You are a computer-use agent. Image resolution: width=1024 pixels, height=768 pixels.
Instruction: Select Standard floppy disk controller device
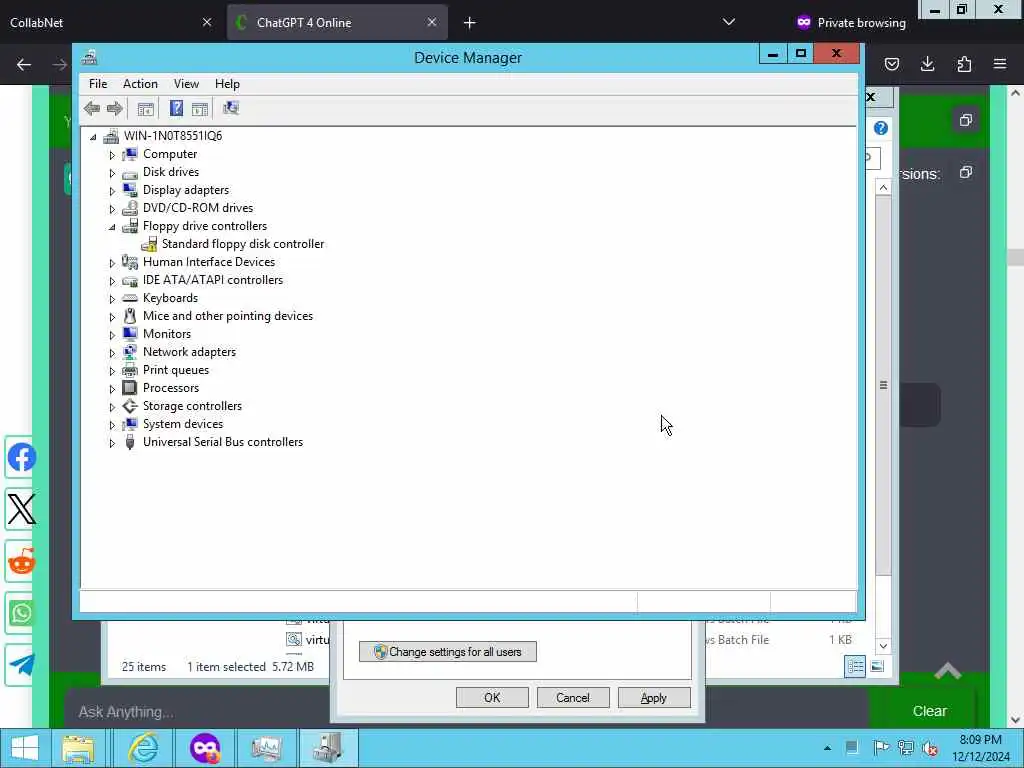[242, 244]
